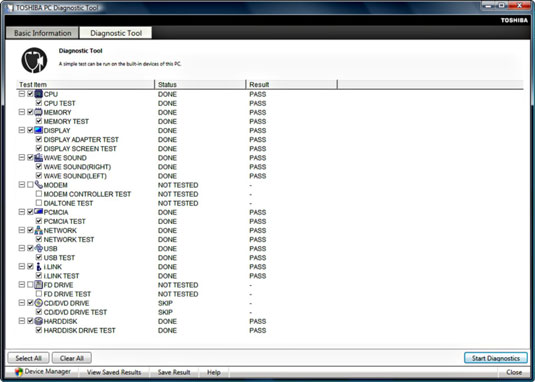Image resolution: width=535 pixels, height=382 pixels.
Task: Uncheck the HARDDISK DRIVE TEST checkbox
Action: click(39, 330)
